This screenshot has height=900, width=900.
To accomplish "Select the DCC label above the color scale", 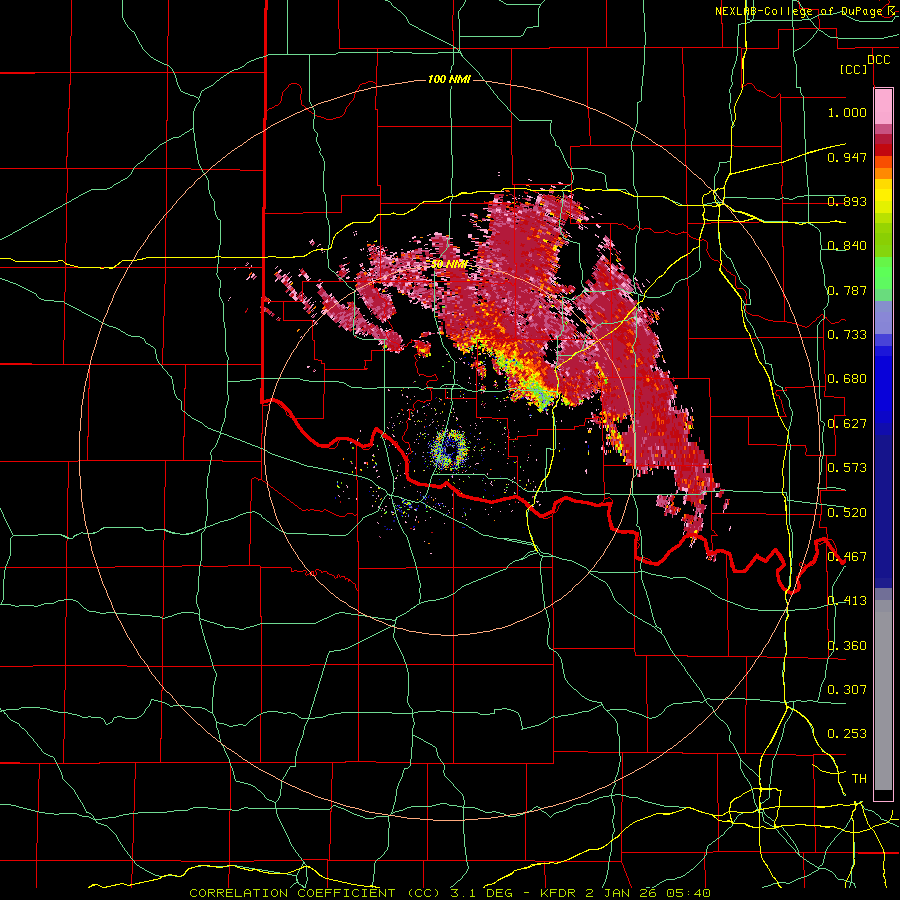I will (878, 59).
